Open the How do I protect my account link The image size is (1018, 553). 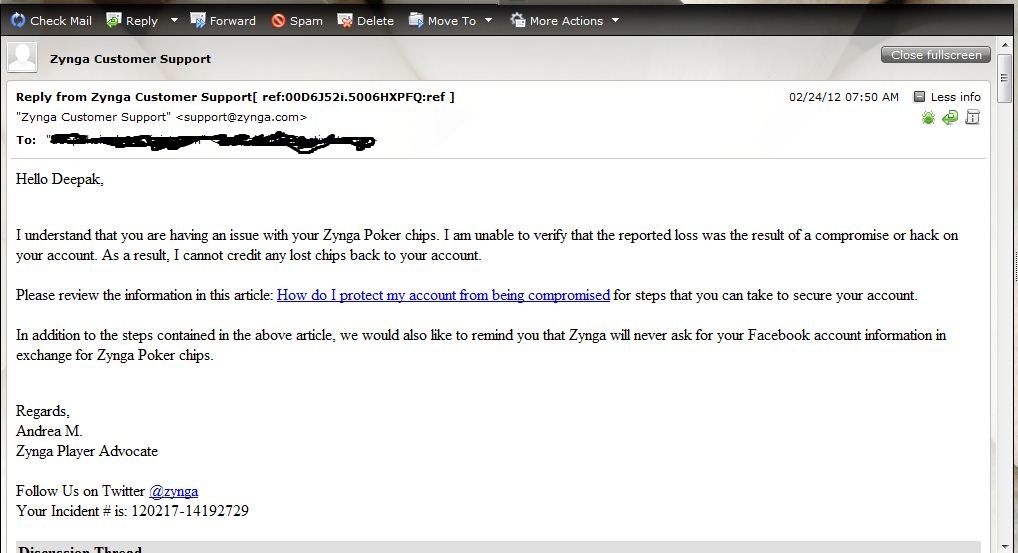(443, 295)
